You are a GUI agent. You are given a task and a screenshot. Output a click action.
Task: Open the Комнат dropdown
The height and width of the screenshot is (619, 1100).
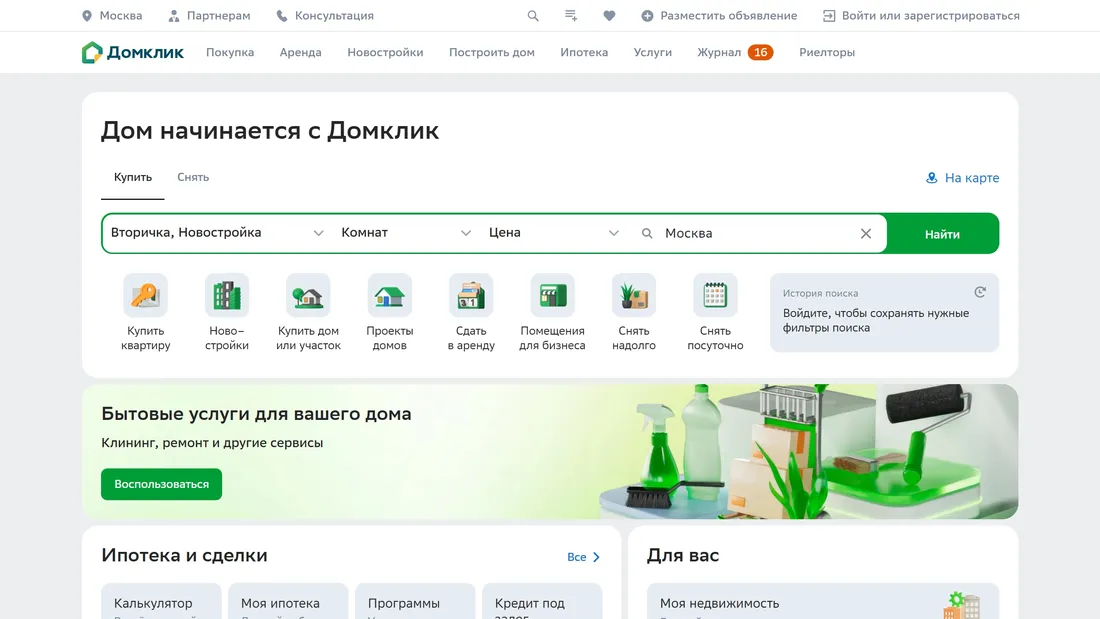pos(466,232)
